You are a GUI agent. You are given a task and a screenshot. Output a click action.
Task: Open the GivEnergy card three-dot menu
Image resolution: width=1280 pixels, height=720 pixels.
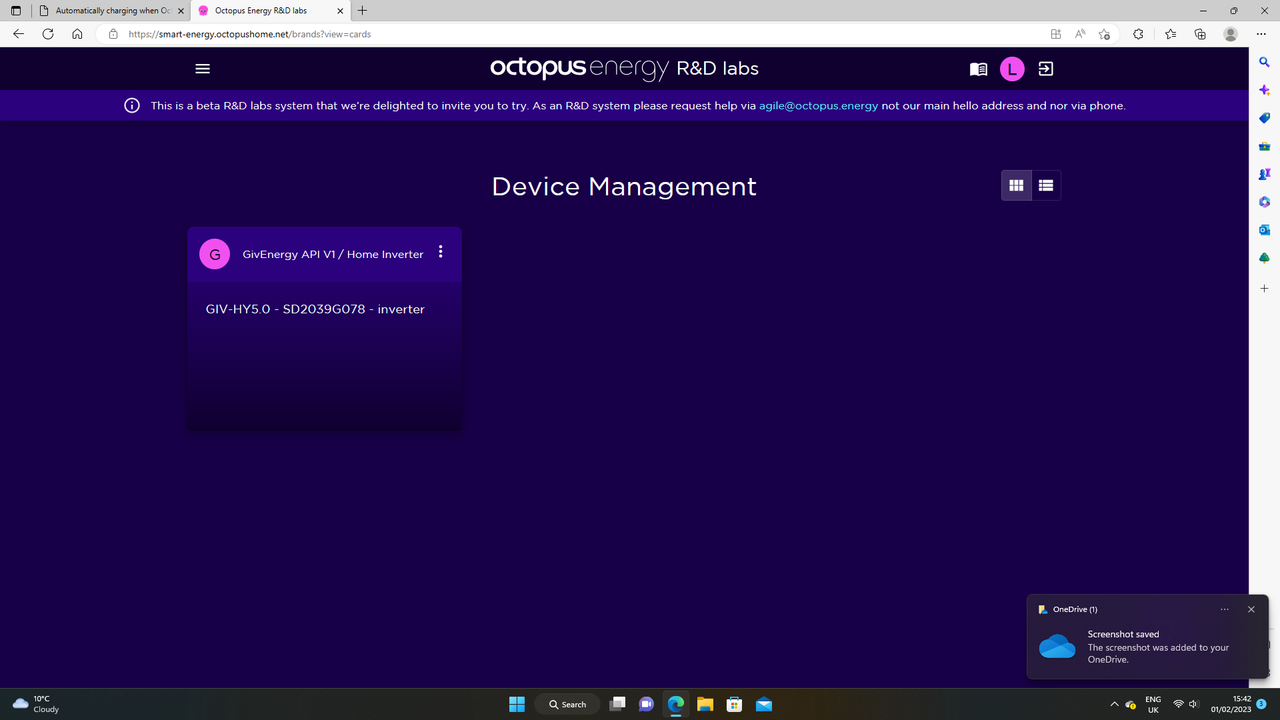click(440, 253)
